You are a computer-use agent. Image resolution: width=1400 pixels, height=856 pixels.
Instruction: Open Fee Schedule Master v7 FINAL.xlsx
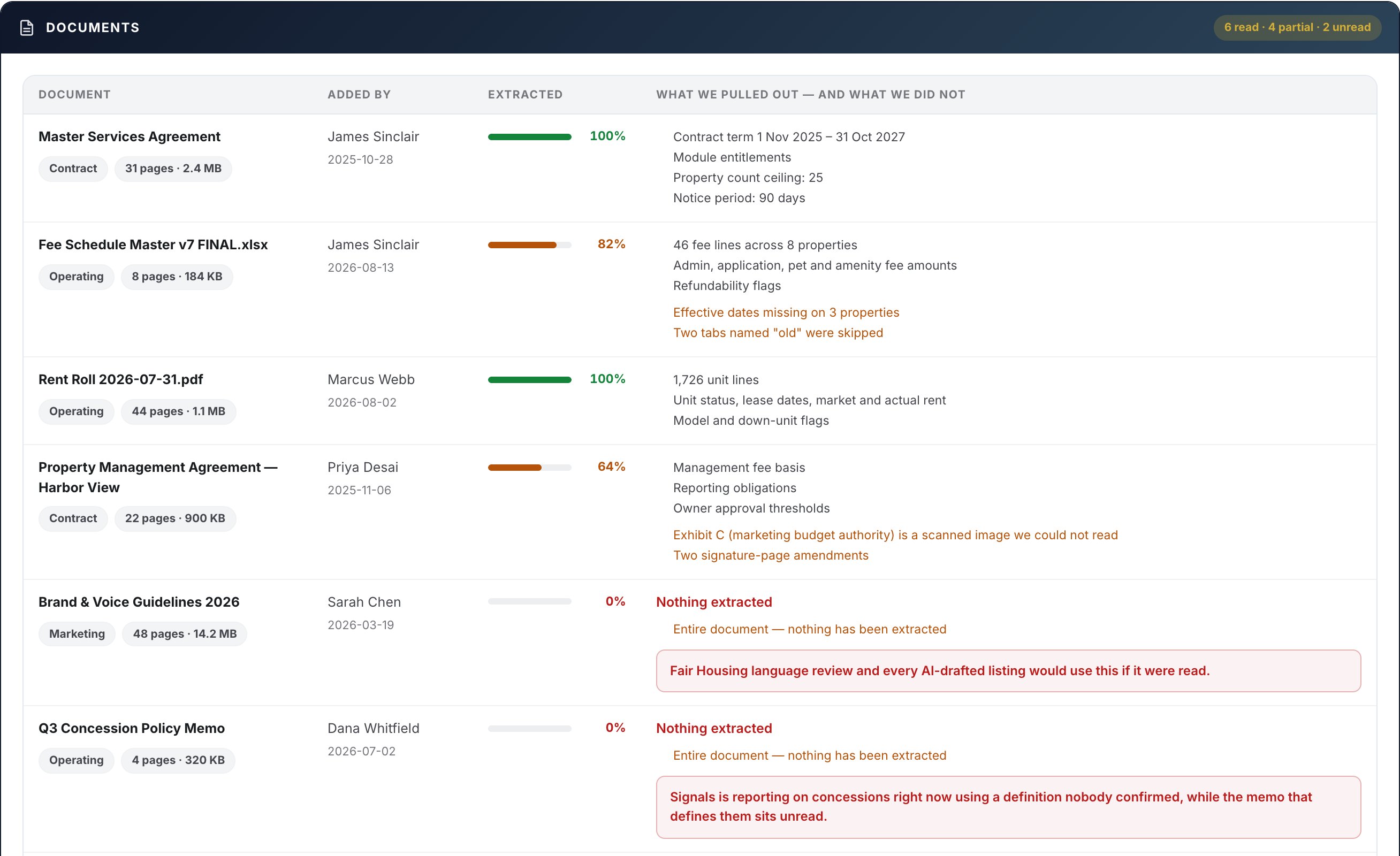tap(153, 244)
